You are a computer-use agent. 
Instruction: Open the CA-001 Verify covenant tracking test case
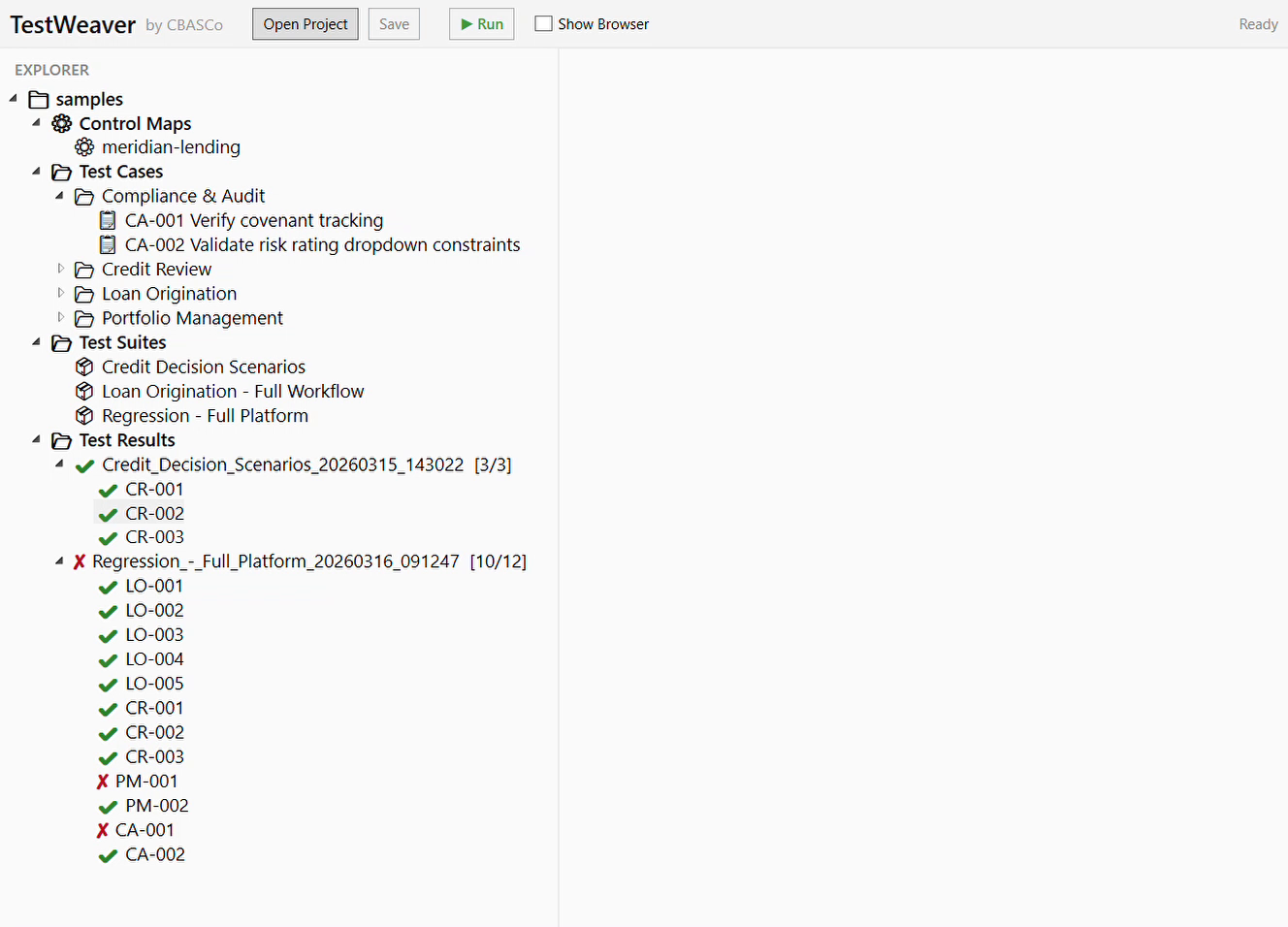point(253,220)
